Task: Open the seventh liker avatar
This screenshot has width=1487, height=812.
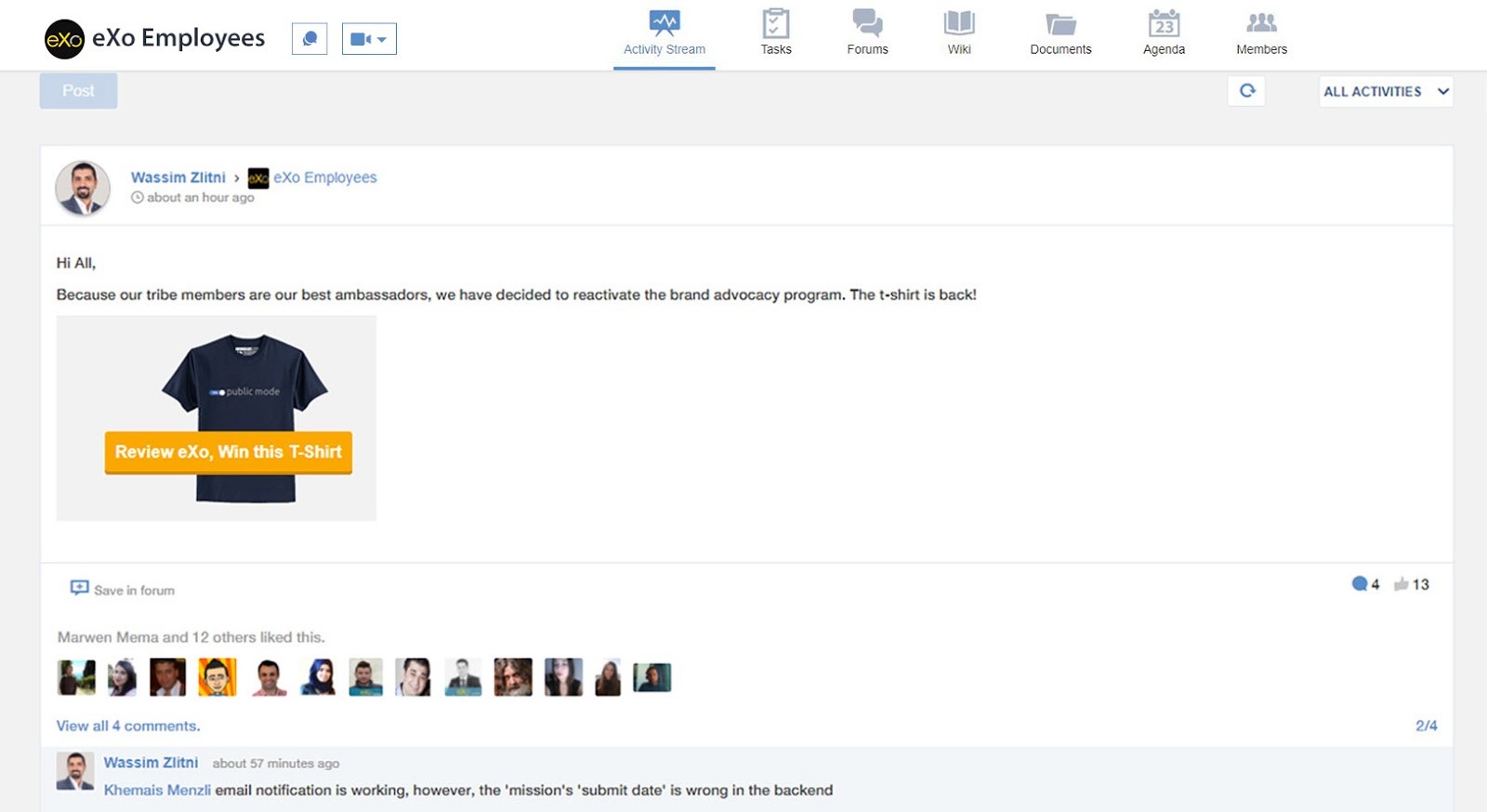Action: [365, 677]
